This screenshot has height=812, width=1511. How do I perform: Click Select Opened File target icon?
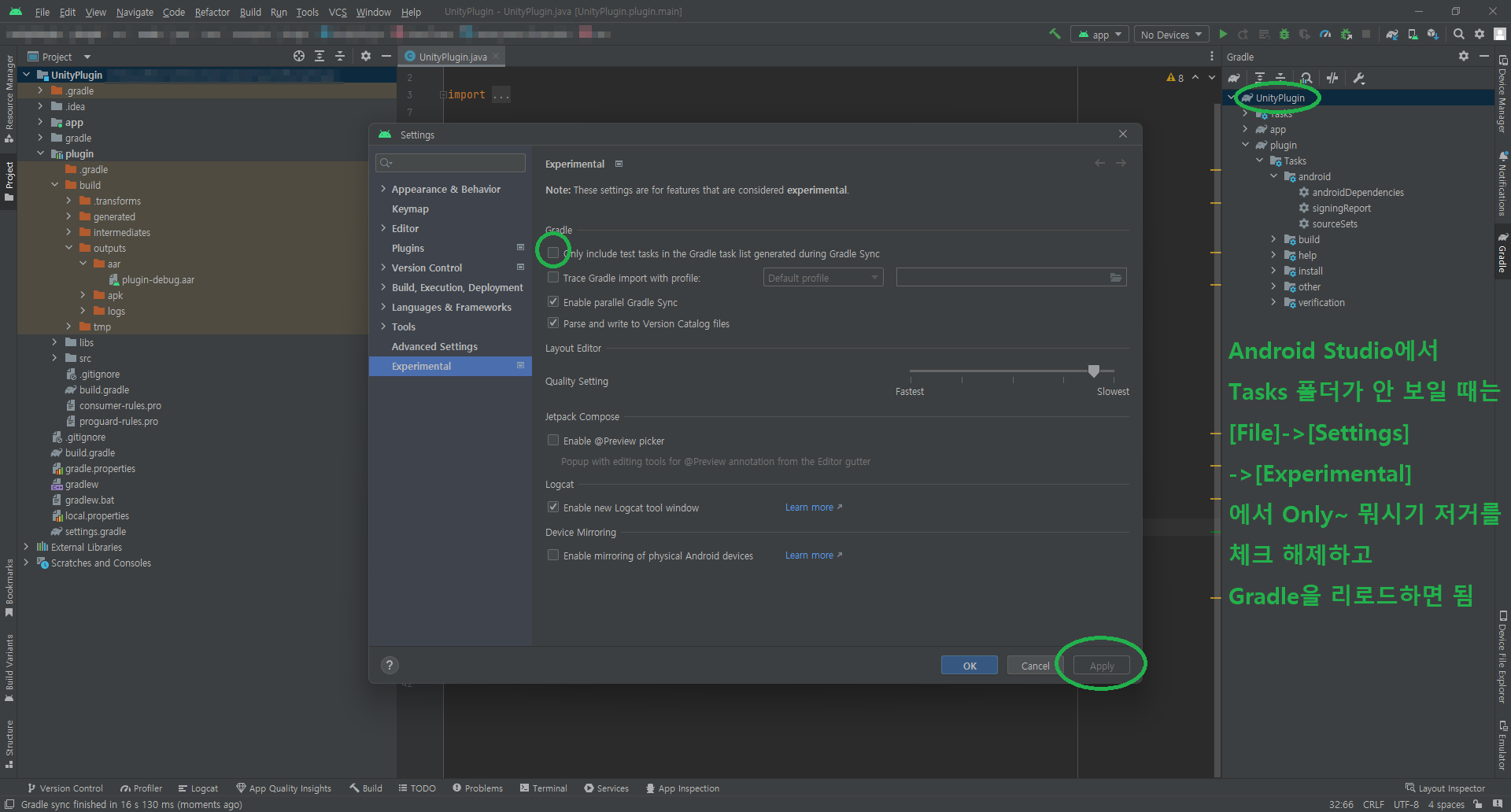(299, 56)
